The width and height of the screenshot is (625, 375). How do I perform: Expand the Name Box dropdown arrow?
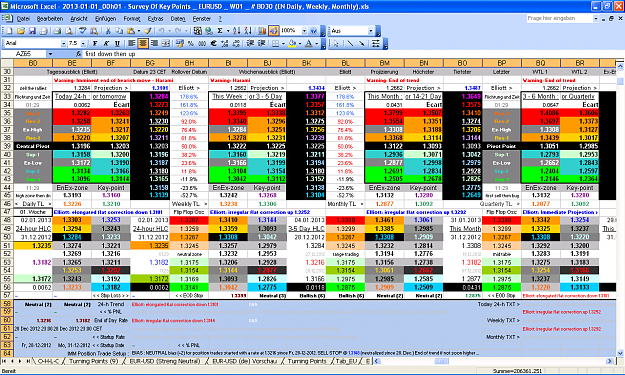point(50,54)
